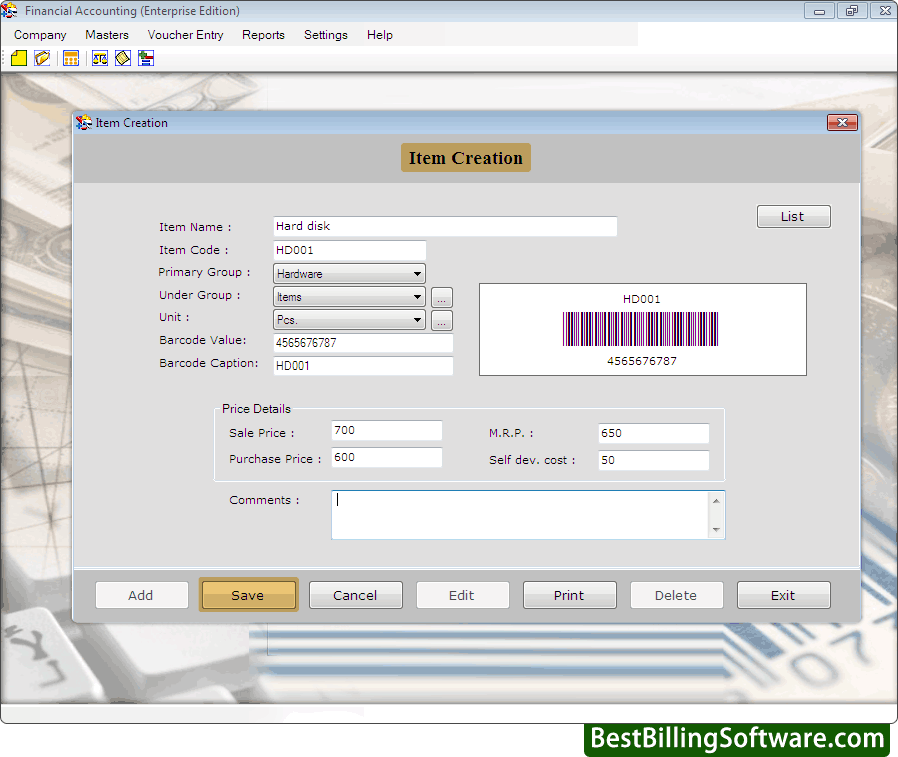Restore down the main application window
This screenshot has height=757, width=898.
point(852,11)
